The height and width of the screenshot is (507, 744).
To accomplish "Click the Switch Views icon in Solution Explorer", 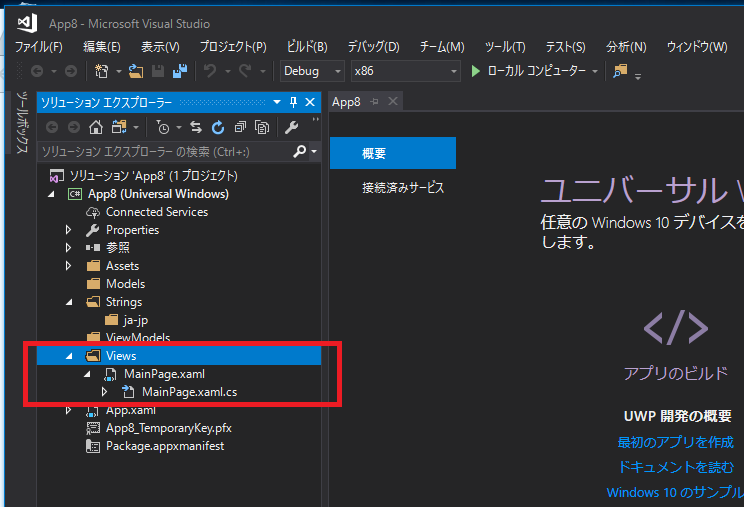I will (119, 127).
